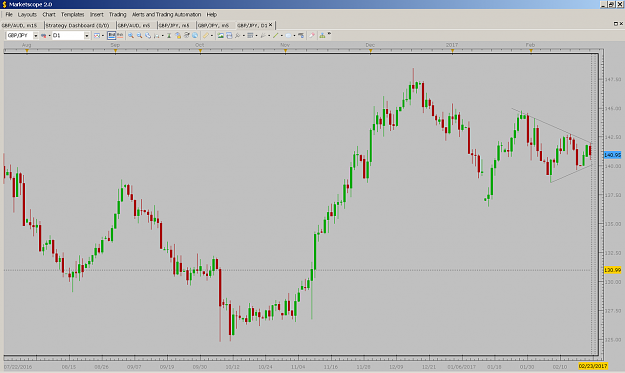Open the GBP/JPY instrument dropdown arrow
This screenshot has width=625, height=373.
click(x=35, y=35)
